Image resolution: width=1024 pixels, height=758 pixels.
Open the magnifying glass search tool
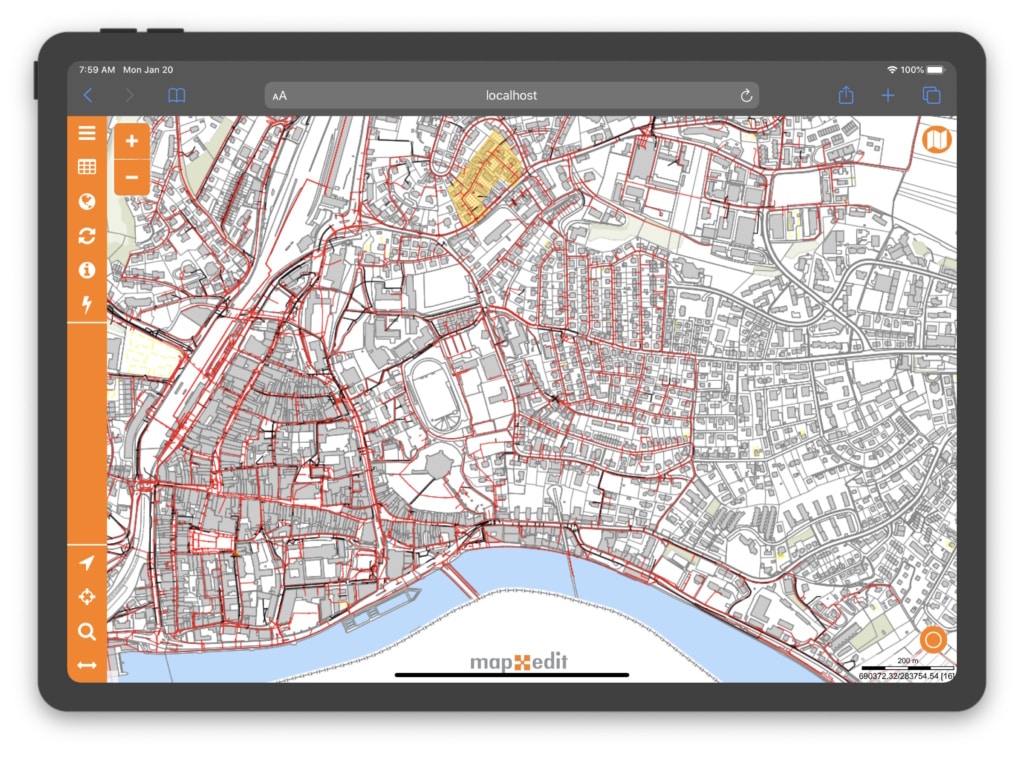pyautogui.click(x=87, y=631)
